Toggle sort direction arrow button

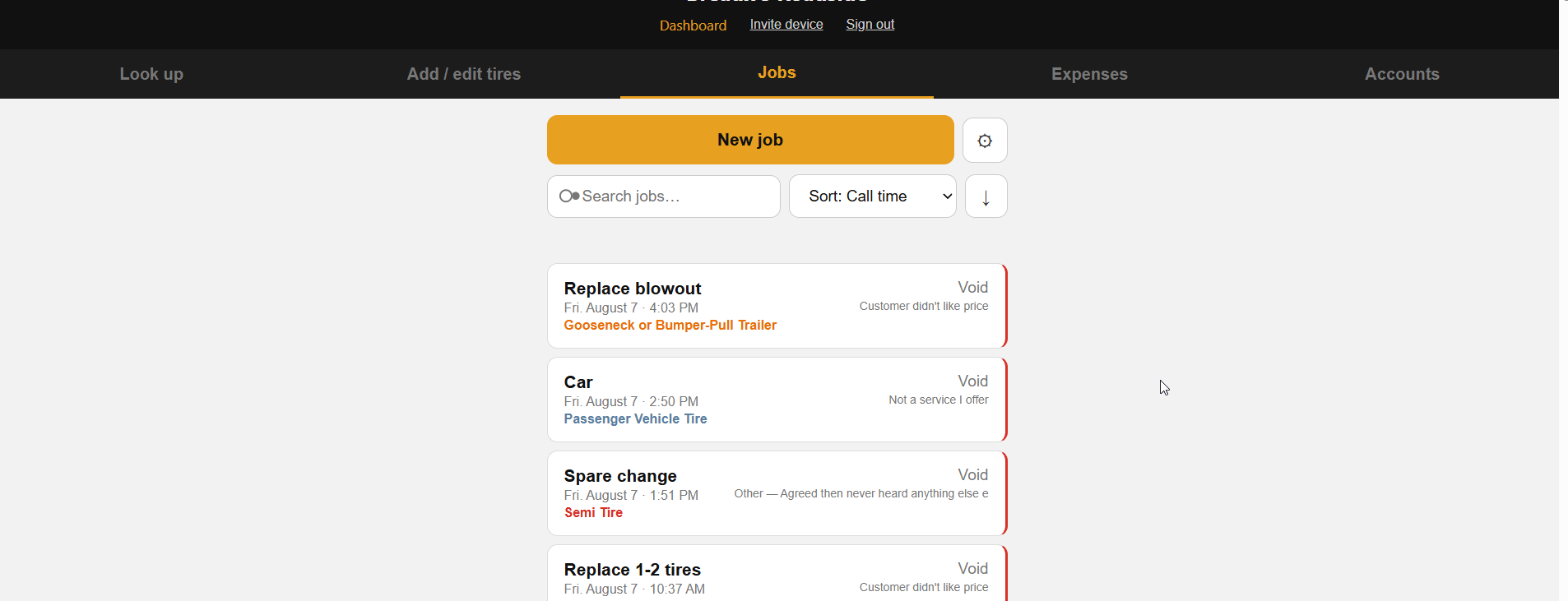click(986, 196)
